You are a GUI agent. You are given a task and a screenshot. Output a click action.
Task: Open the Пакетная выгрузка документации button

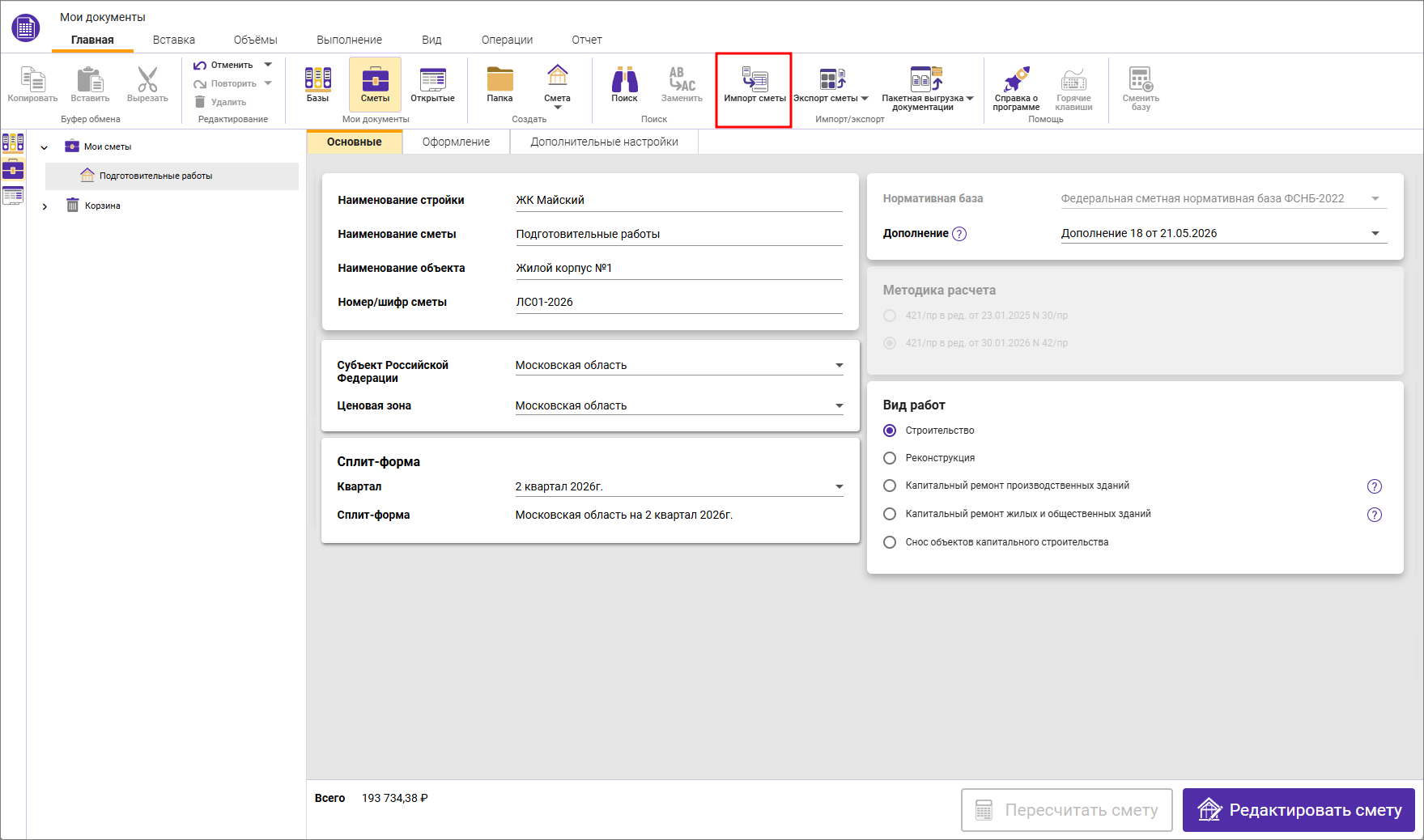(927, 87)
